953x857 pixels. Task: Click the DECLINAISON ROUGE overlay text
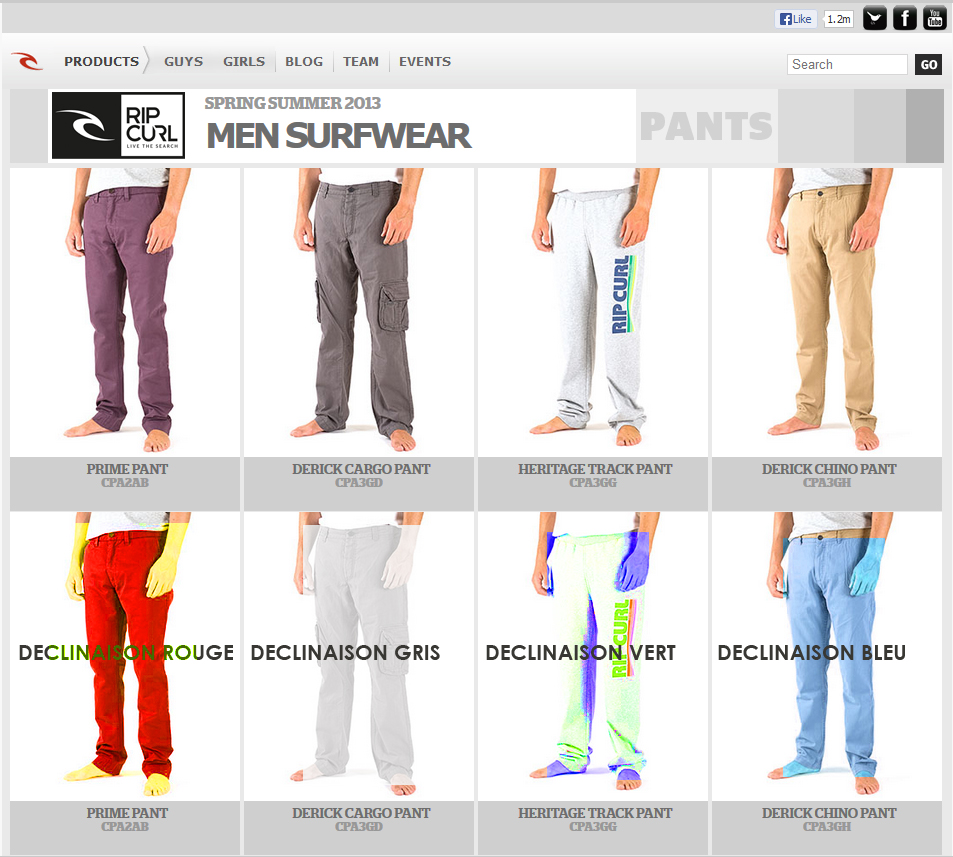[x=126, y=653]
